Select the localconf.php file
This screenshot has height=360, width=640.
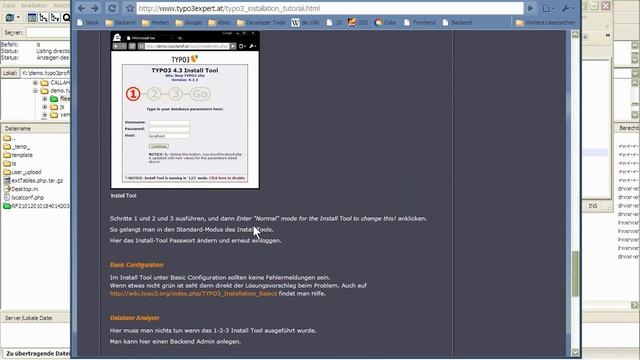23,198
